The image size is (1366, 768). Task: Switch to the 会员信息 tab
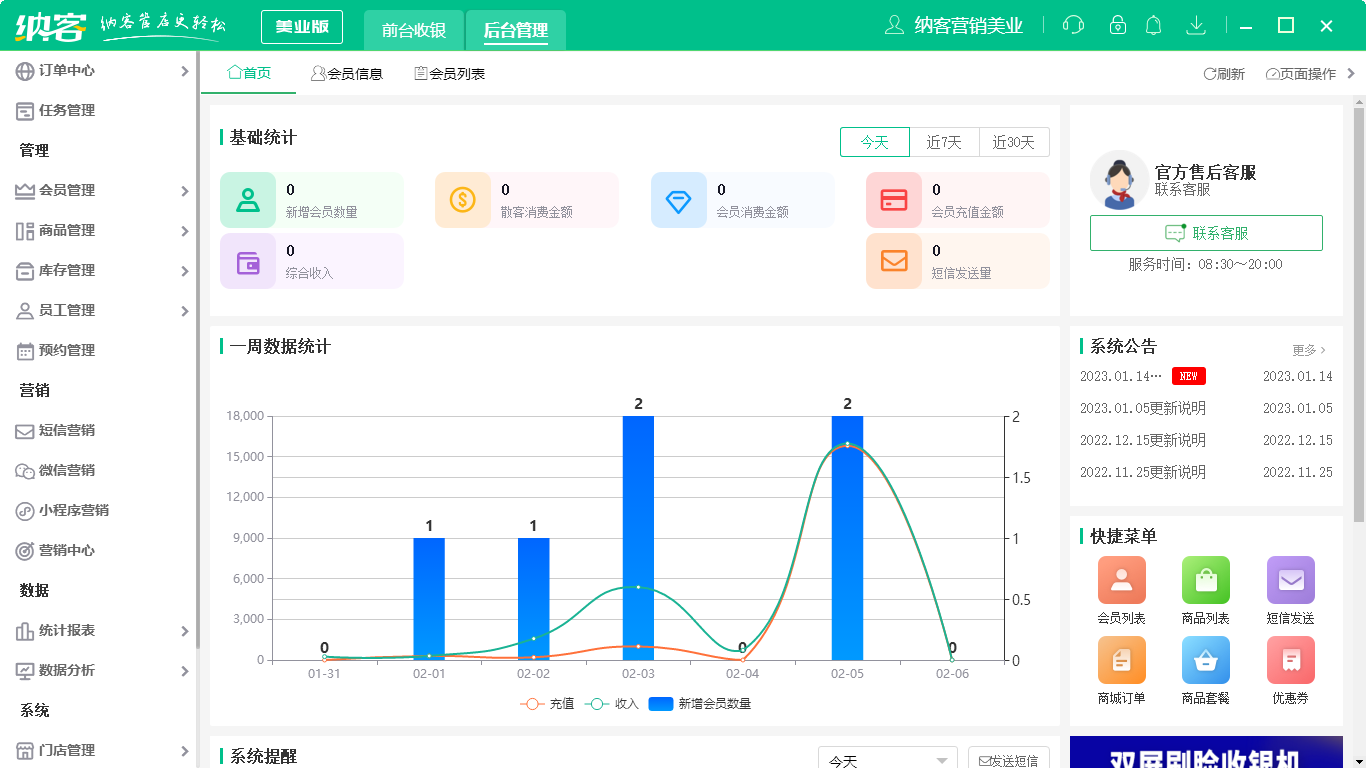347,72
